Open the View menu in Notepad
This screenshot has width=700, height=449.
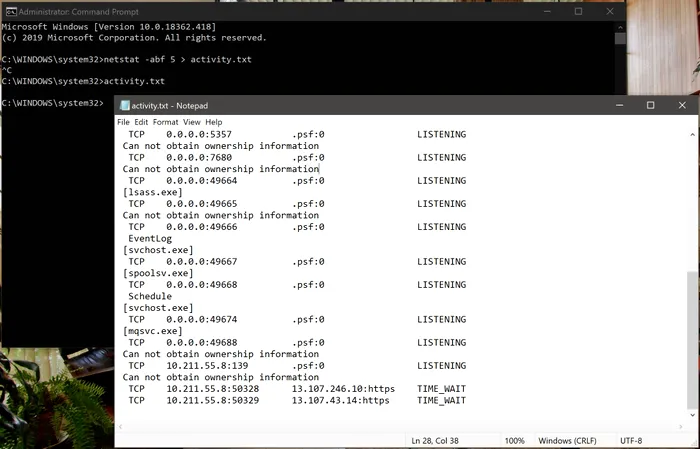tap(190, 122)
